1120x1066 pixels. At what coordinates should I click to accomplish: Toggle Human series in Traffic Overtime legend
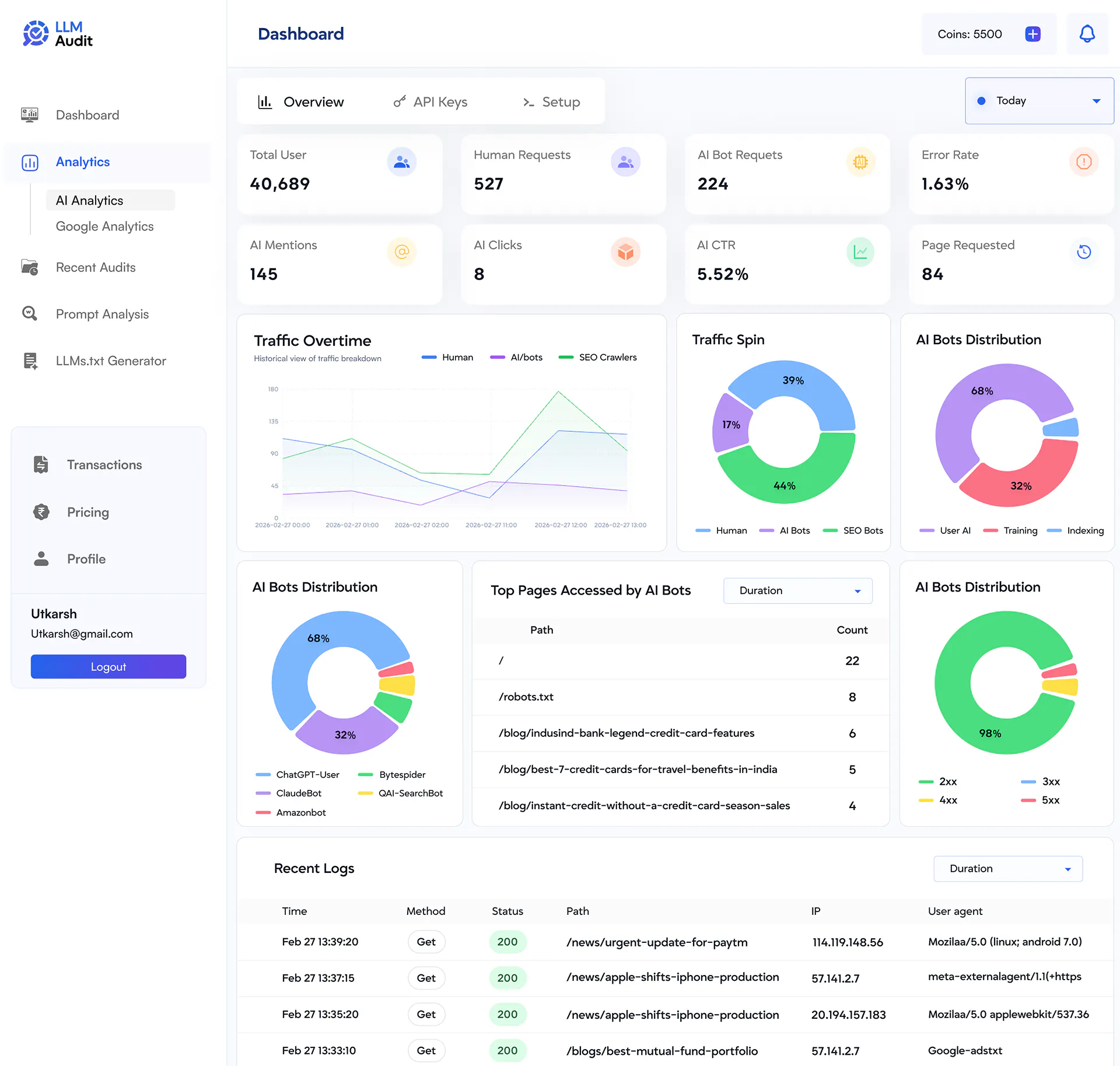[447, 357]
